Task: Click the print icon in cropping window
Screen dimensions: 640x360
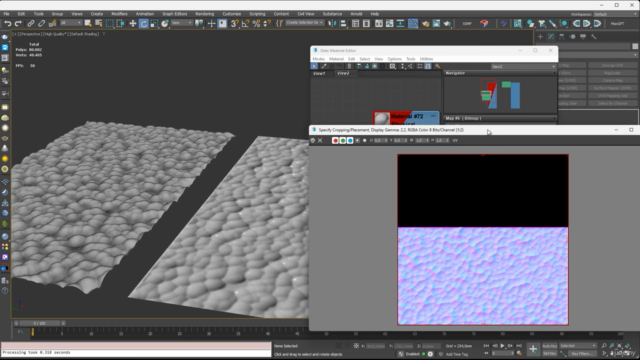Action: click(x=313, y=140)
